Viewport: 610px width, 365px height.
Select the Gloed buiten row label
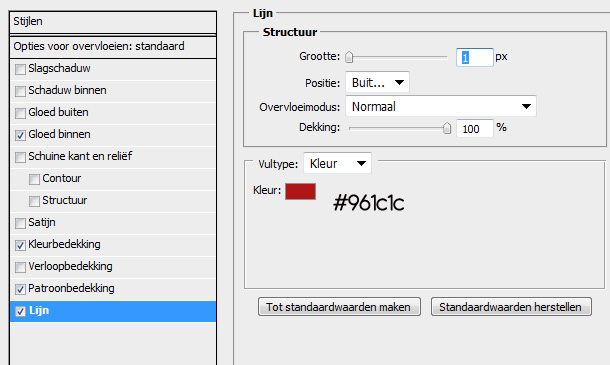(58, 112)
